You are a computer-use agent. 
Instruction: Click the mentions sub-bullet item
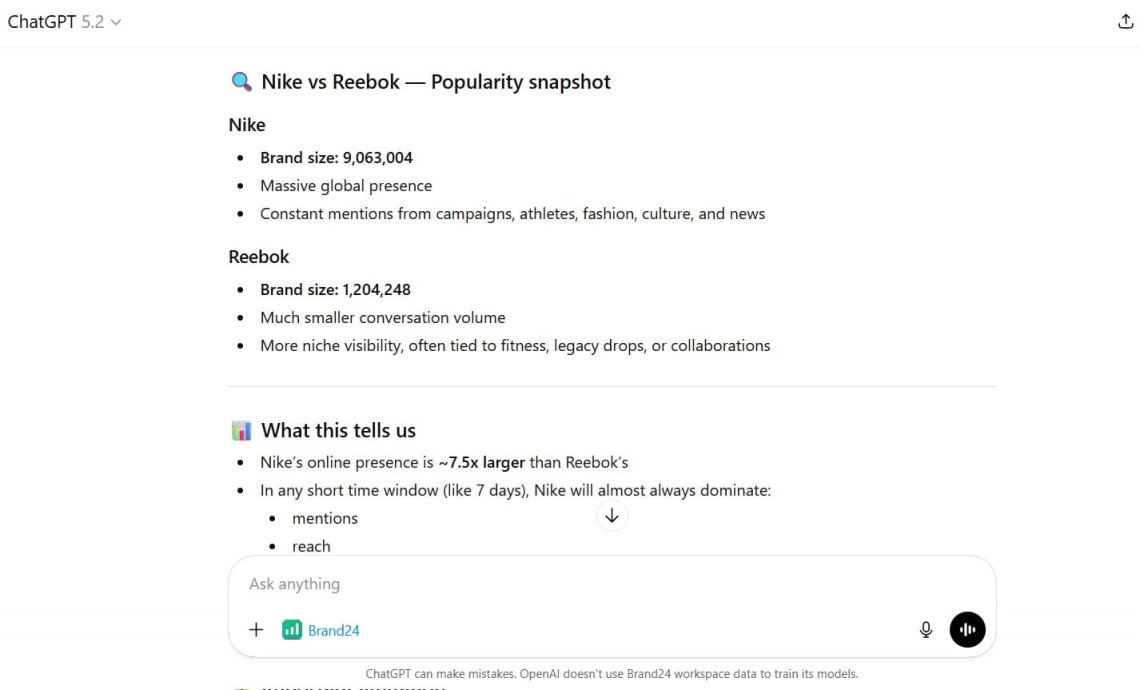click(325, 518)
